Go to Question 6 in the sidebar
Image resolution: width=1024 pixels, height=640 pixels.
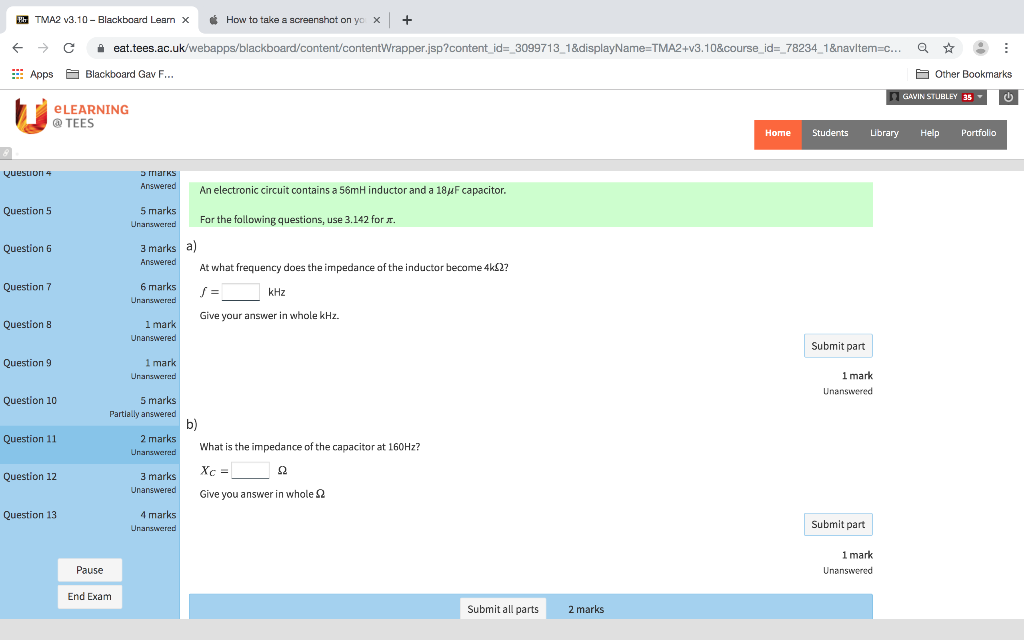coord(89,255)
